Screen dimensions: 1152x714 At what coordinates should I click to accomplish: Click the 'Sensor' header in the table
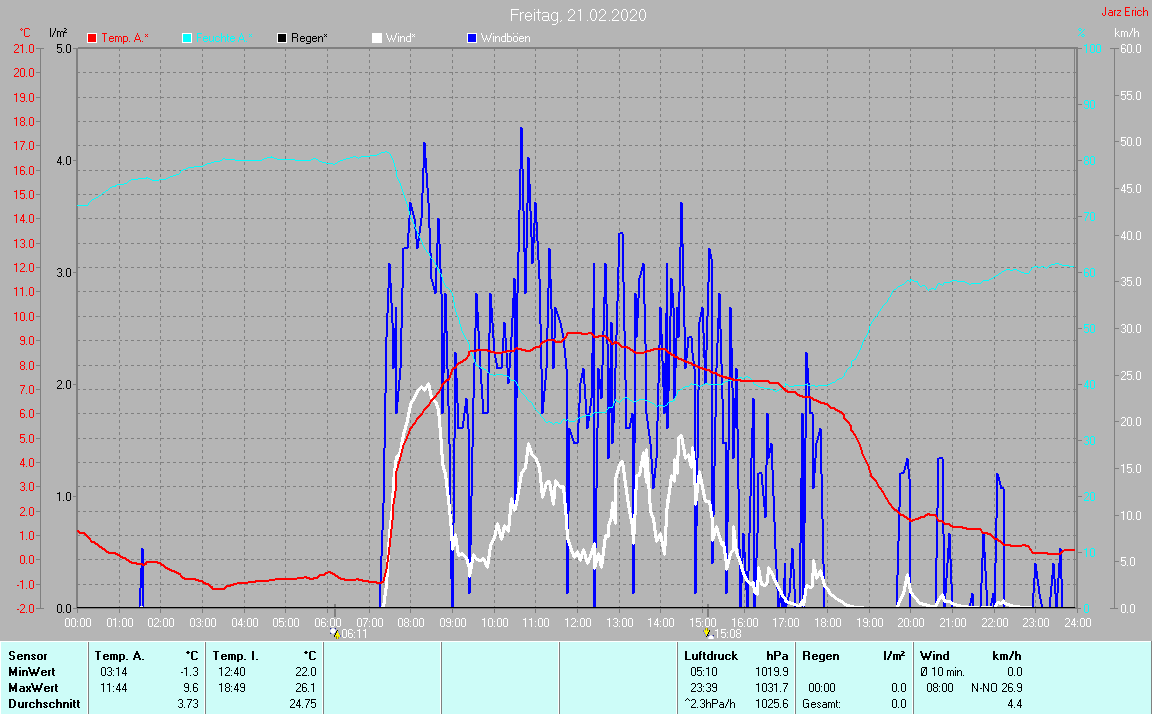(x=28, y=656)
